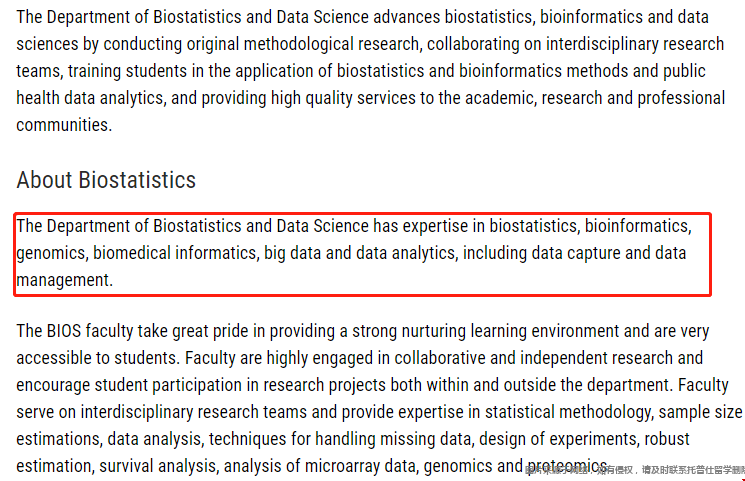The image size is (745, 481).
Task: Click the red-highlighted expertise paragraph
Action: (362, 253)
